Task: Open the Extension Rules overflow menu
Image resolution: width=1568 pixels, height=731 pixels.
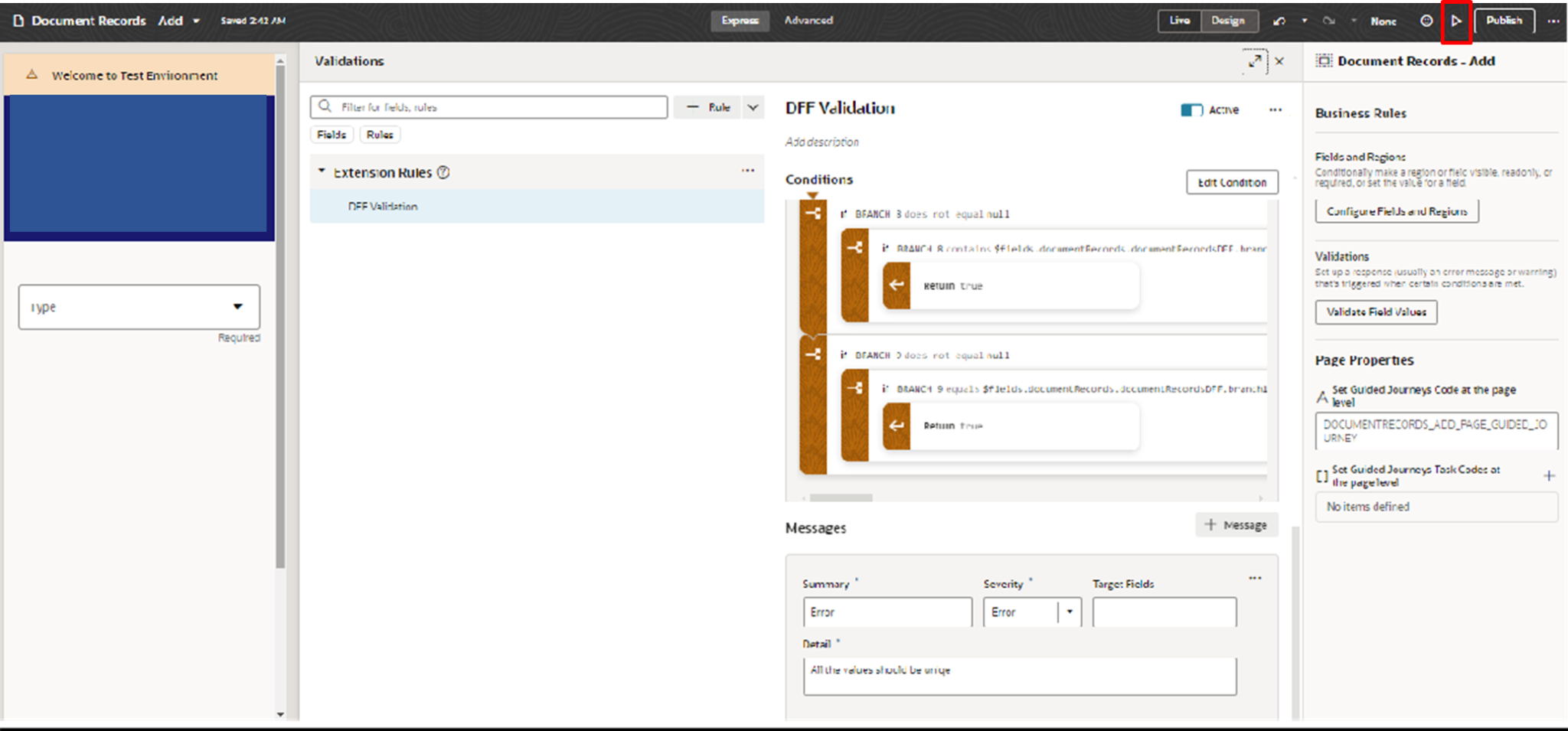Action: pos(748,171)
